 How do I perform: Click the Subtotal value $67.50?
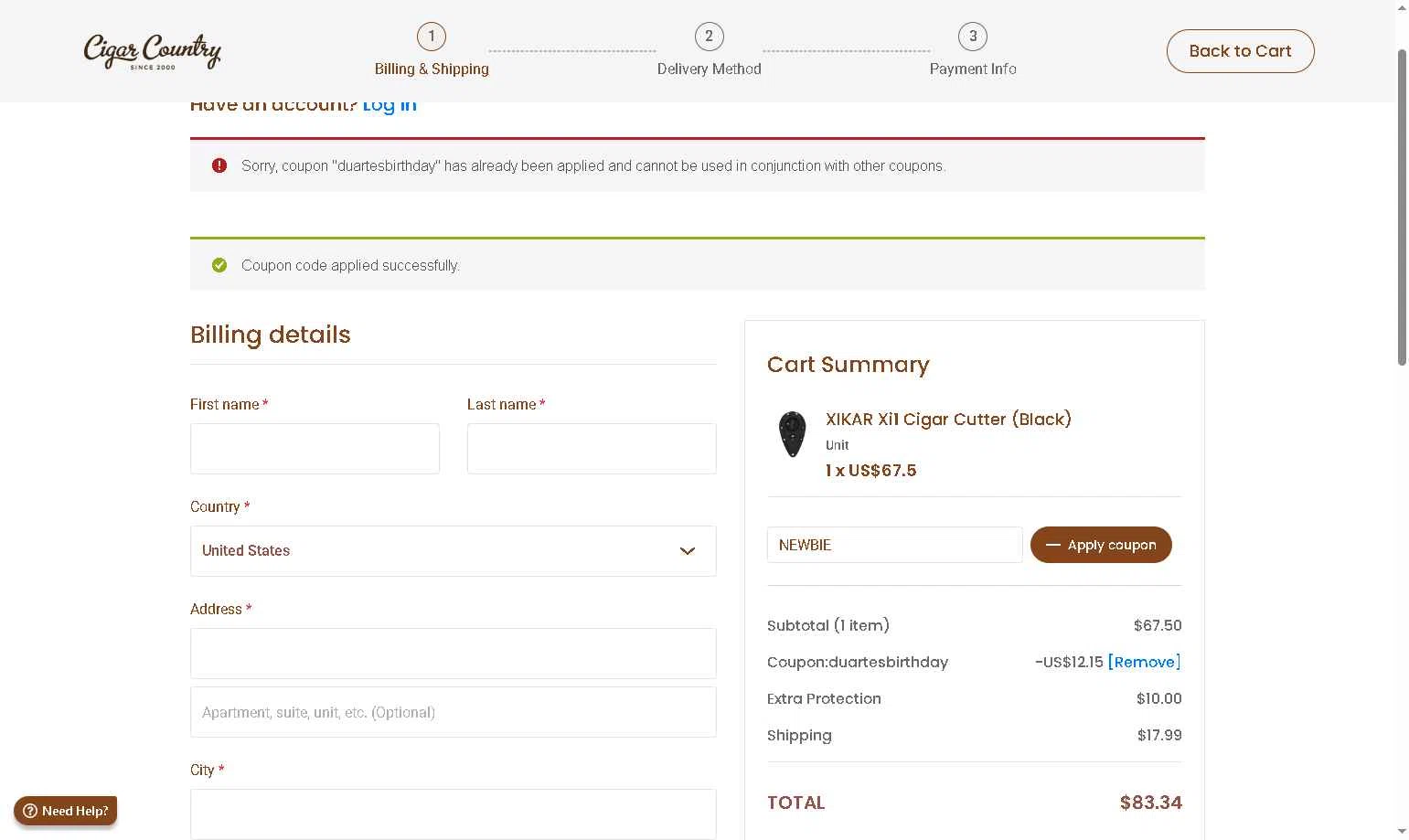[1158, 625]
